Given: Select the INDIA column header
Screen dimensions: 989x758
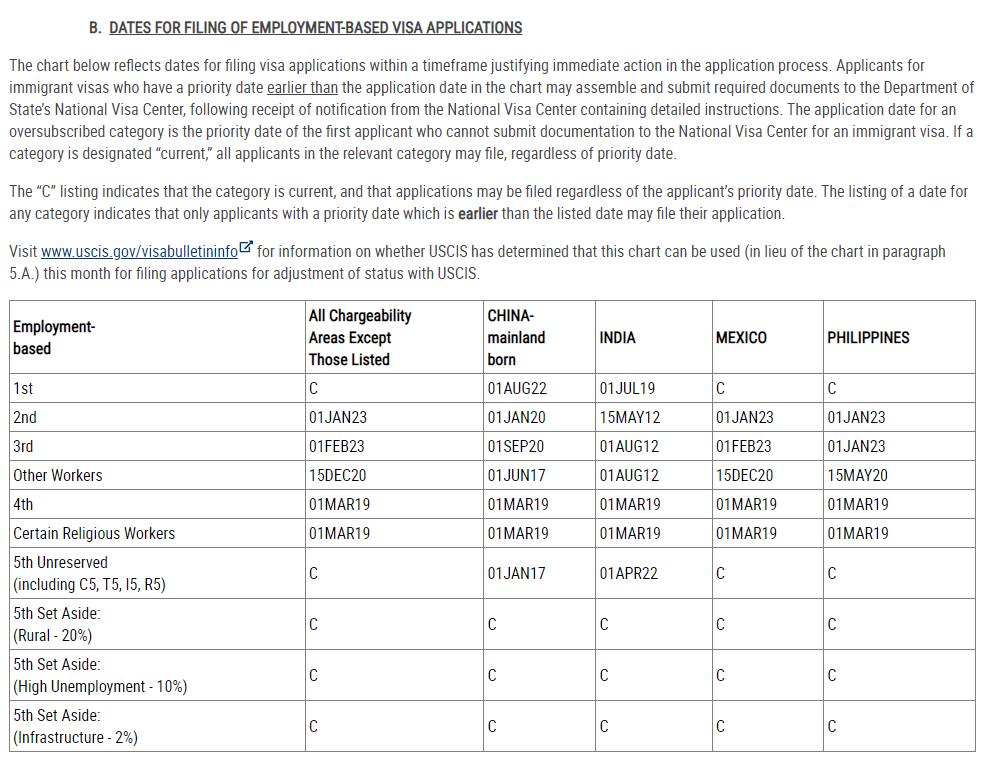Looking at the screenshot, I should click(617, 338).
